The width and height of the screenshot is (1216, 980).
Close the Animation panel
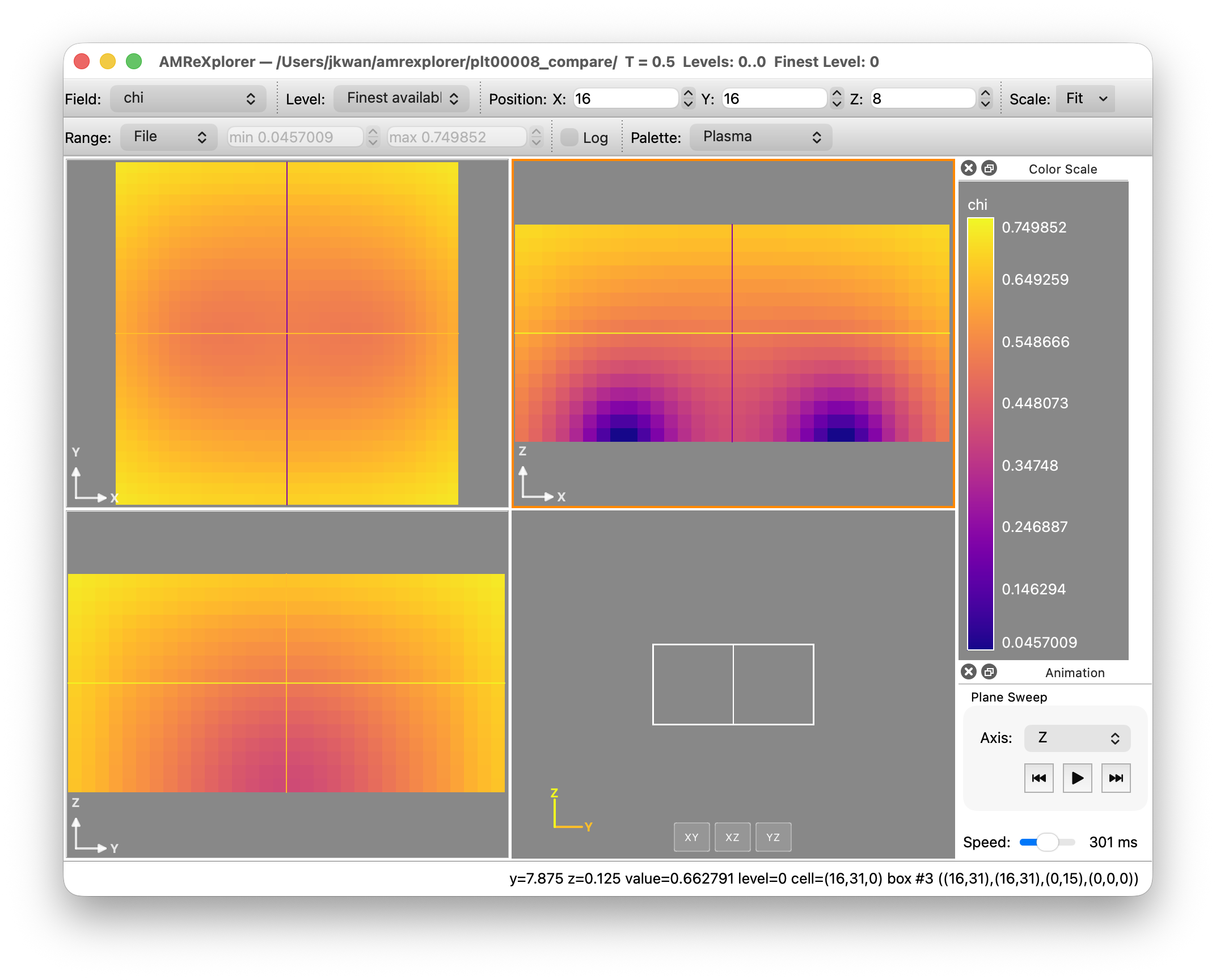click(x=969, y=672)
